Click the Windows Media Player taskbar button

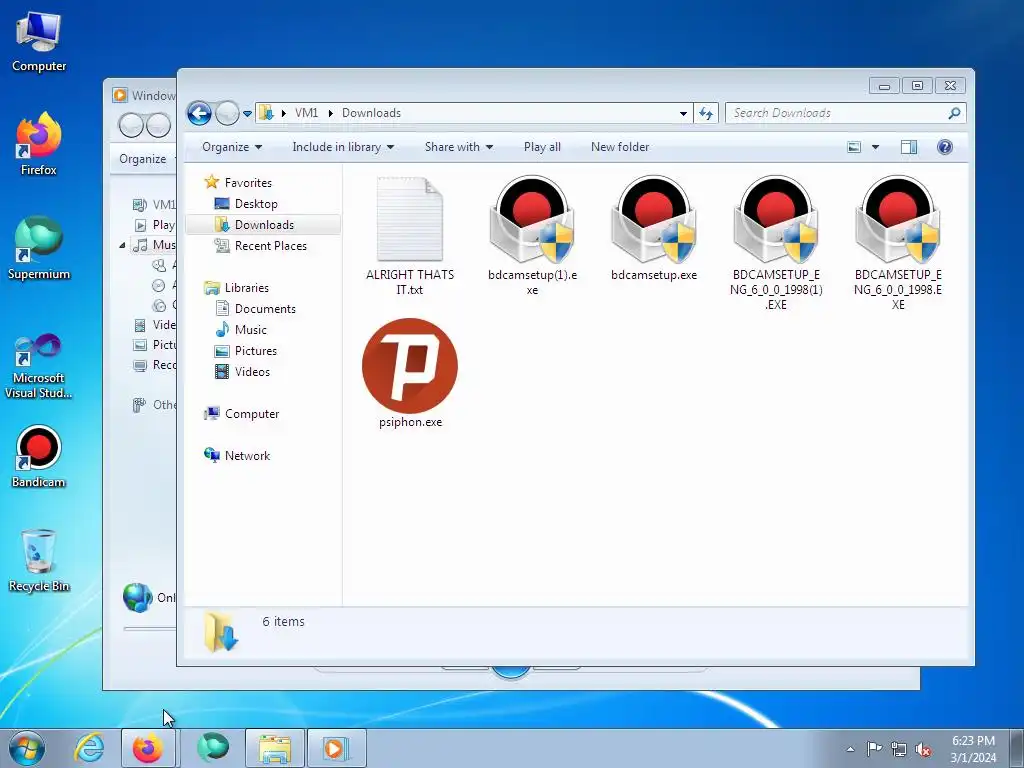tap(336, 748)
